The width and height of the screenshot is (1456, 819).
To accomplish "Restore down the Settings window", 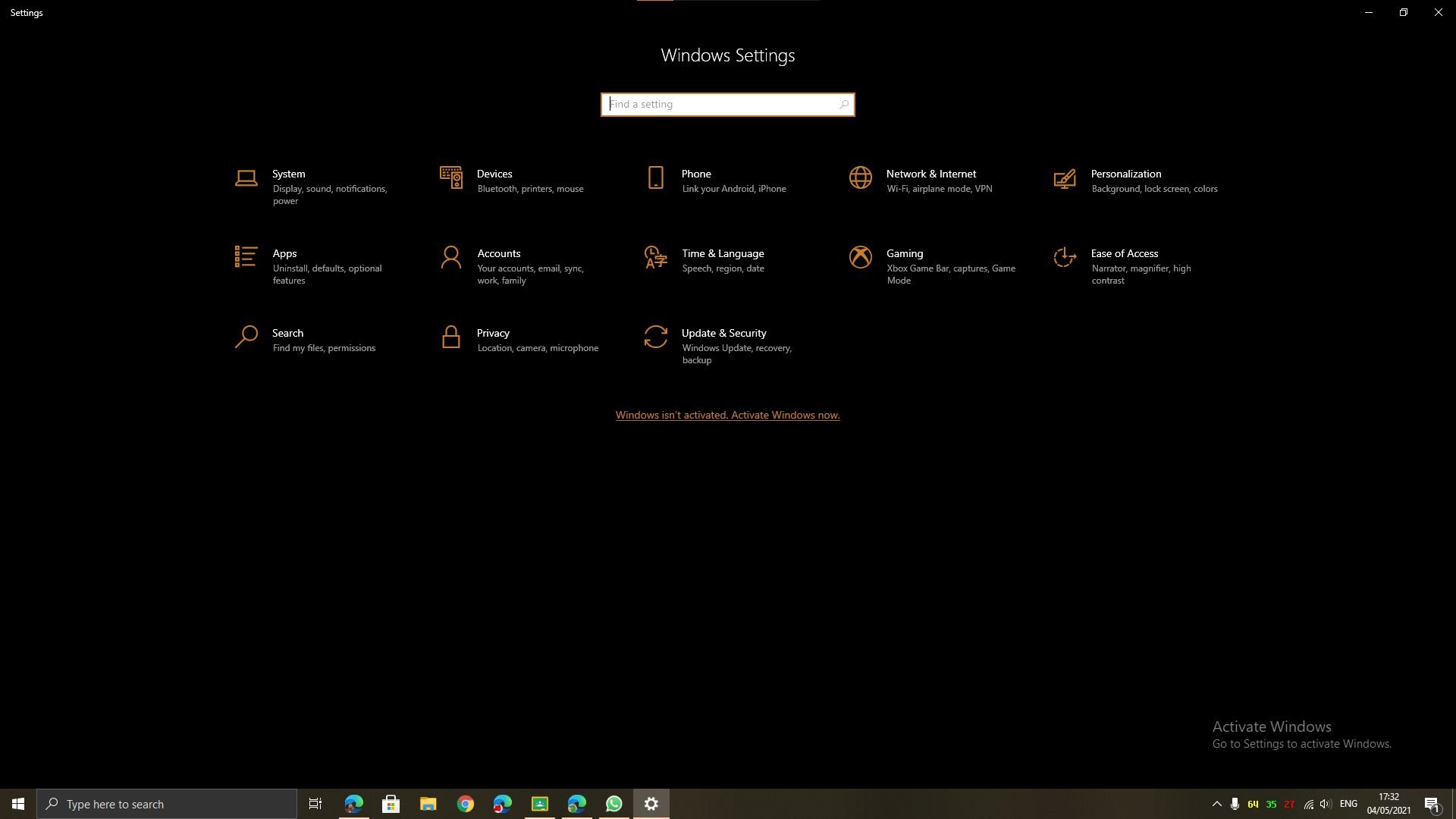I will [1404, 12].
